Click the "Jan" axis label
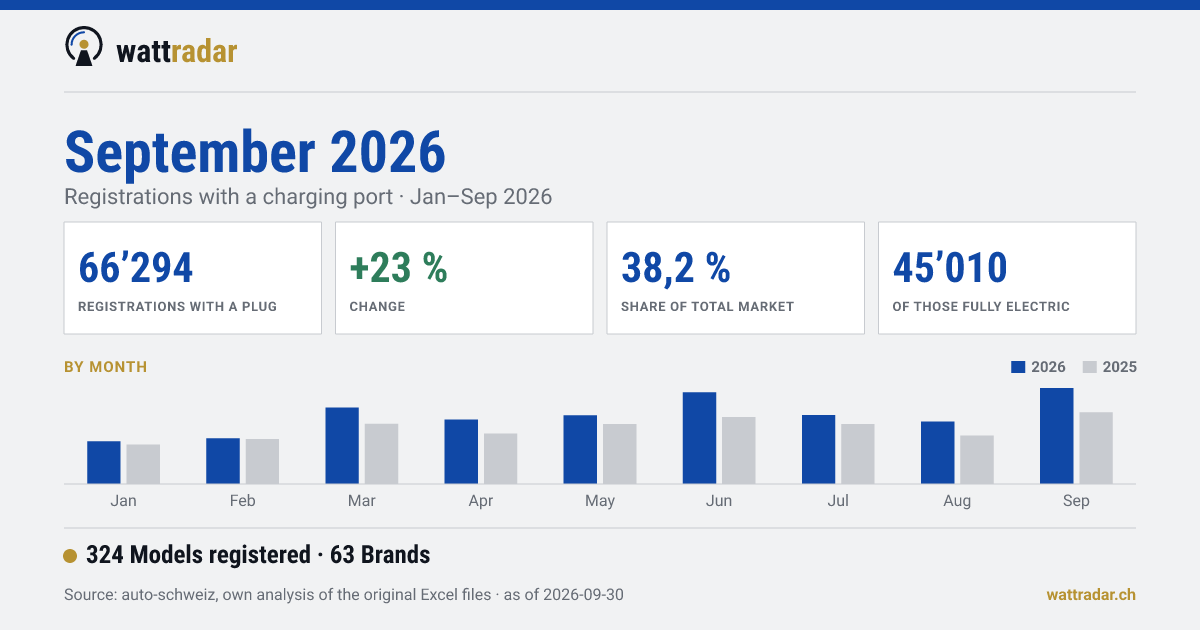 point(123,501)
